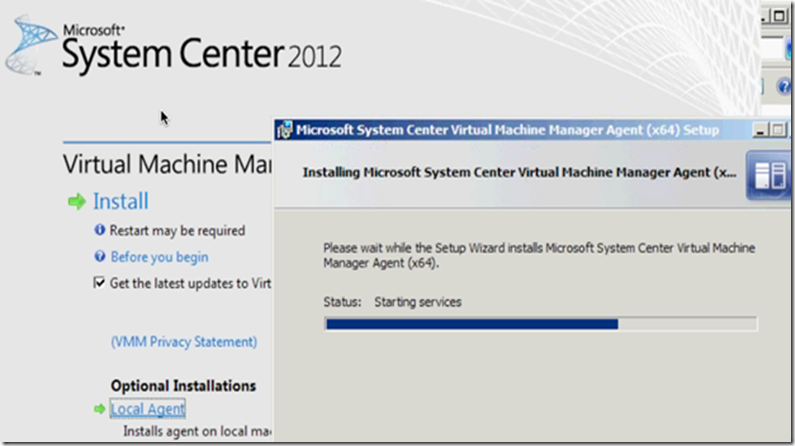Click the maximize button of Setup dialog
Screen dimensions: 795x446
(x=778, y=129)
